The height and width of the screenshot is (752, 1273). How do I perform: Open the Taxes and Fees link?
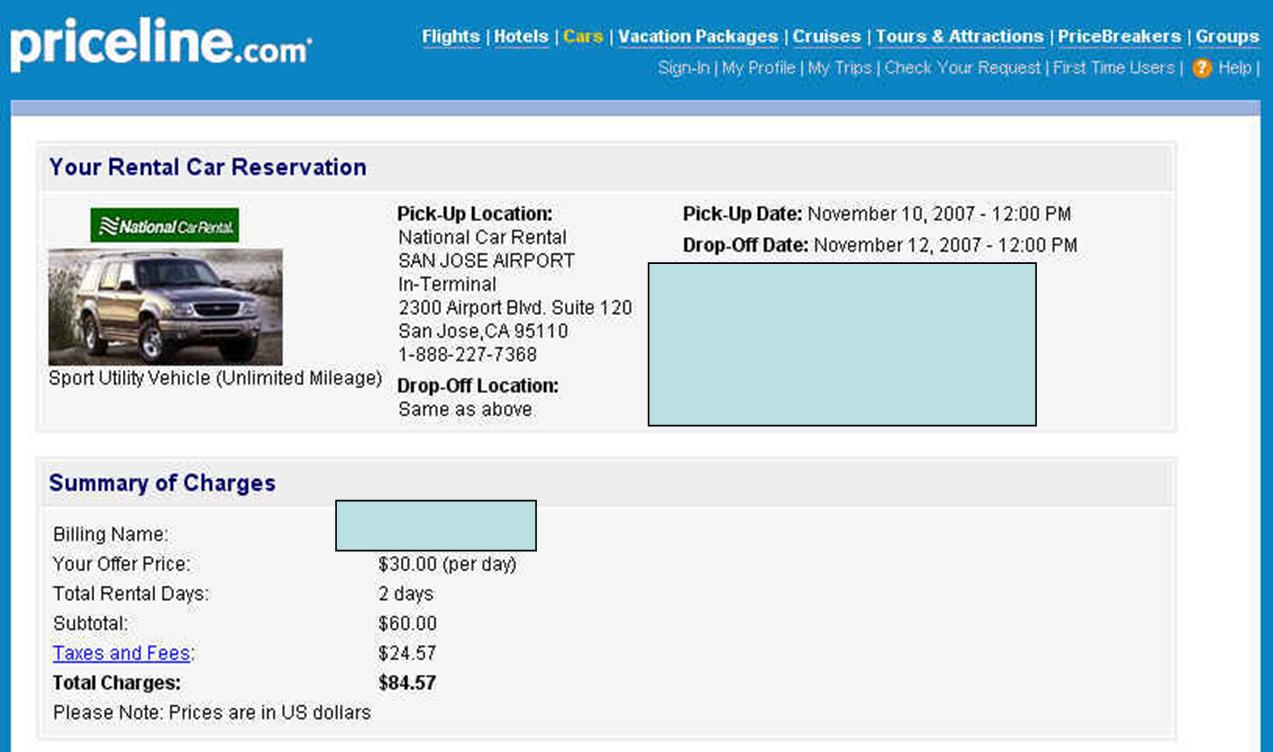point(121,653)
